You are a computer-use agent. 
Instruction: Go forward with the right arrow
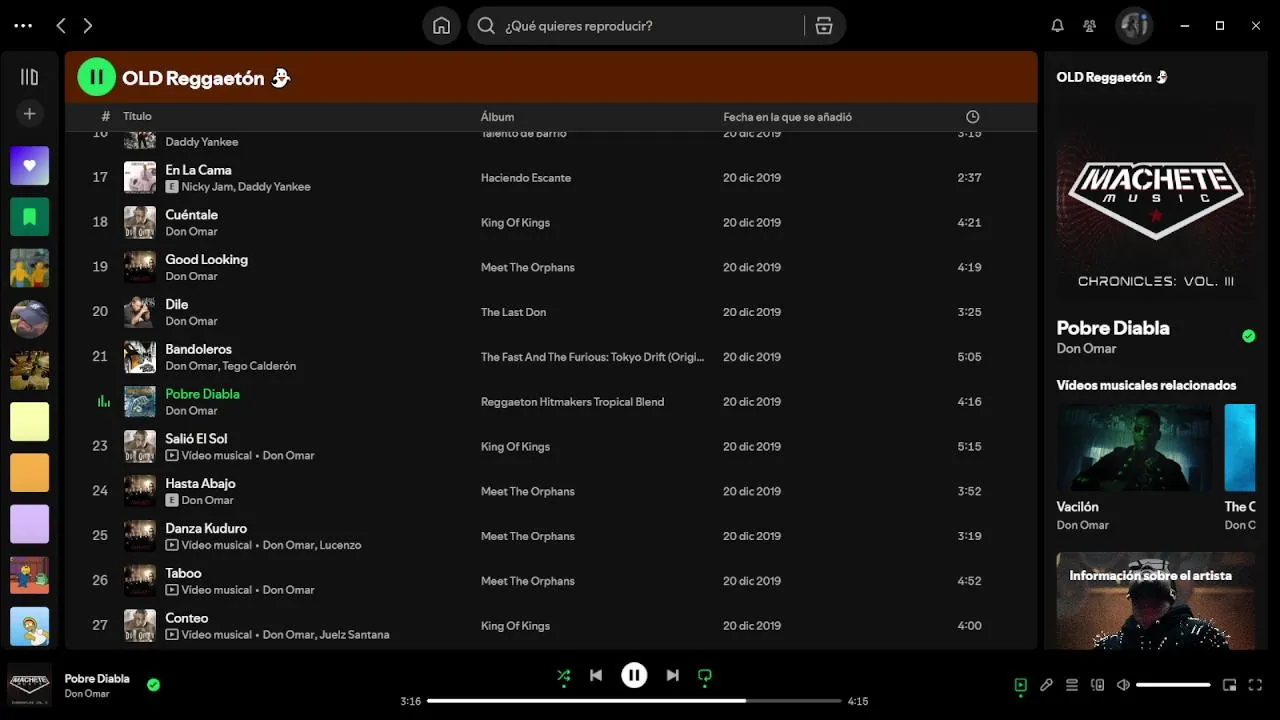[x=88, y=26]
